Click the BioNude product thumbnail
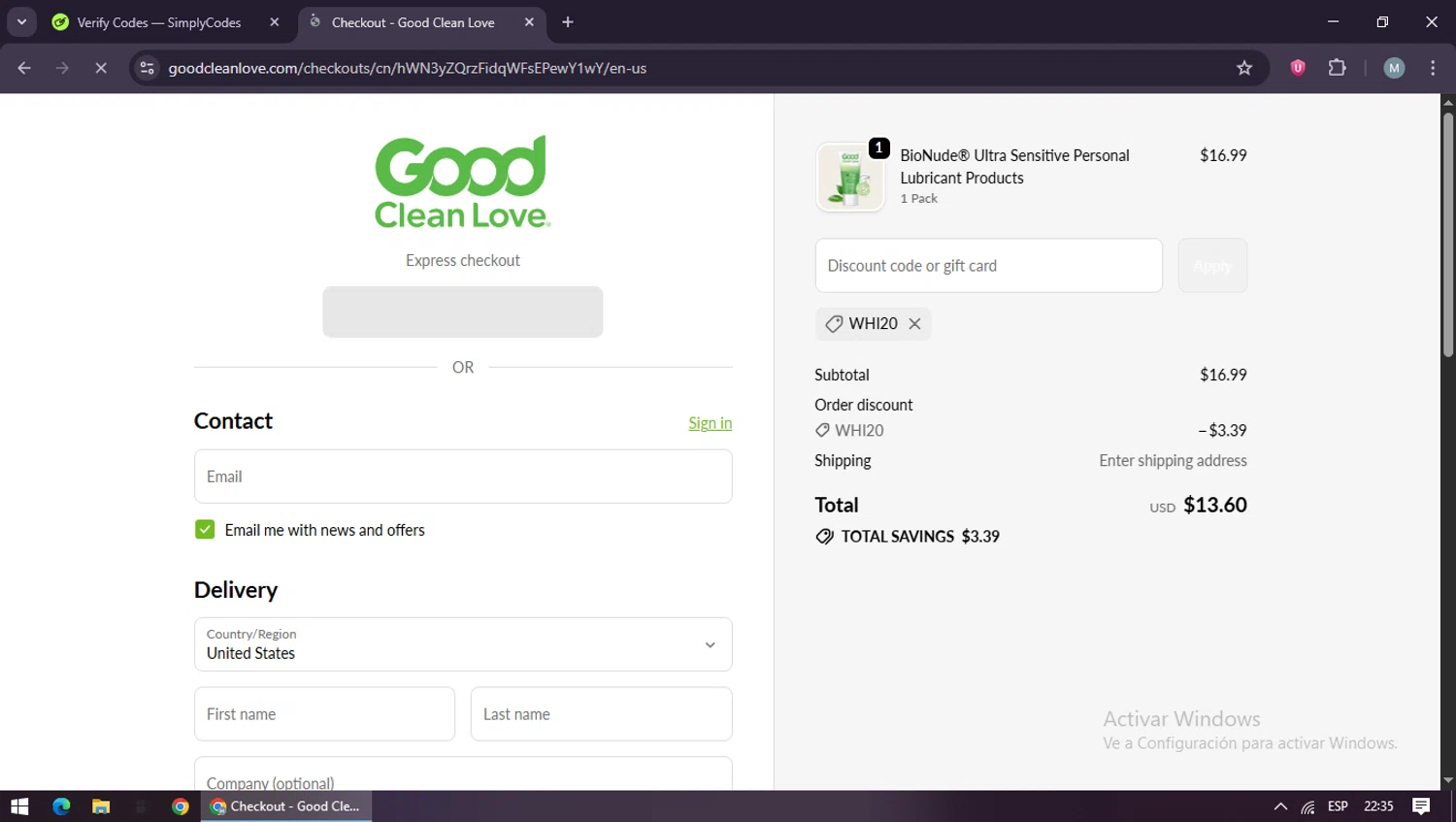This screenshot has width=1456, height=822. [x=850, y=177]
